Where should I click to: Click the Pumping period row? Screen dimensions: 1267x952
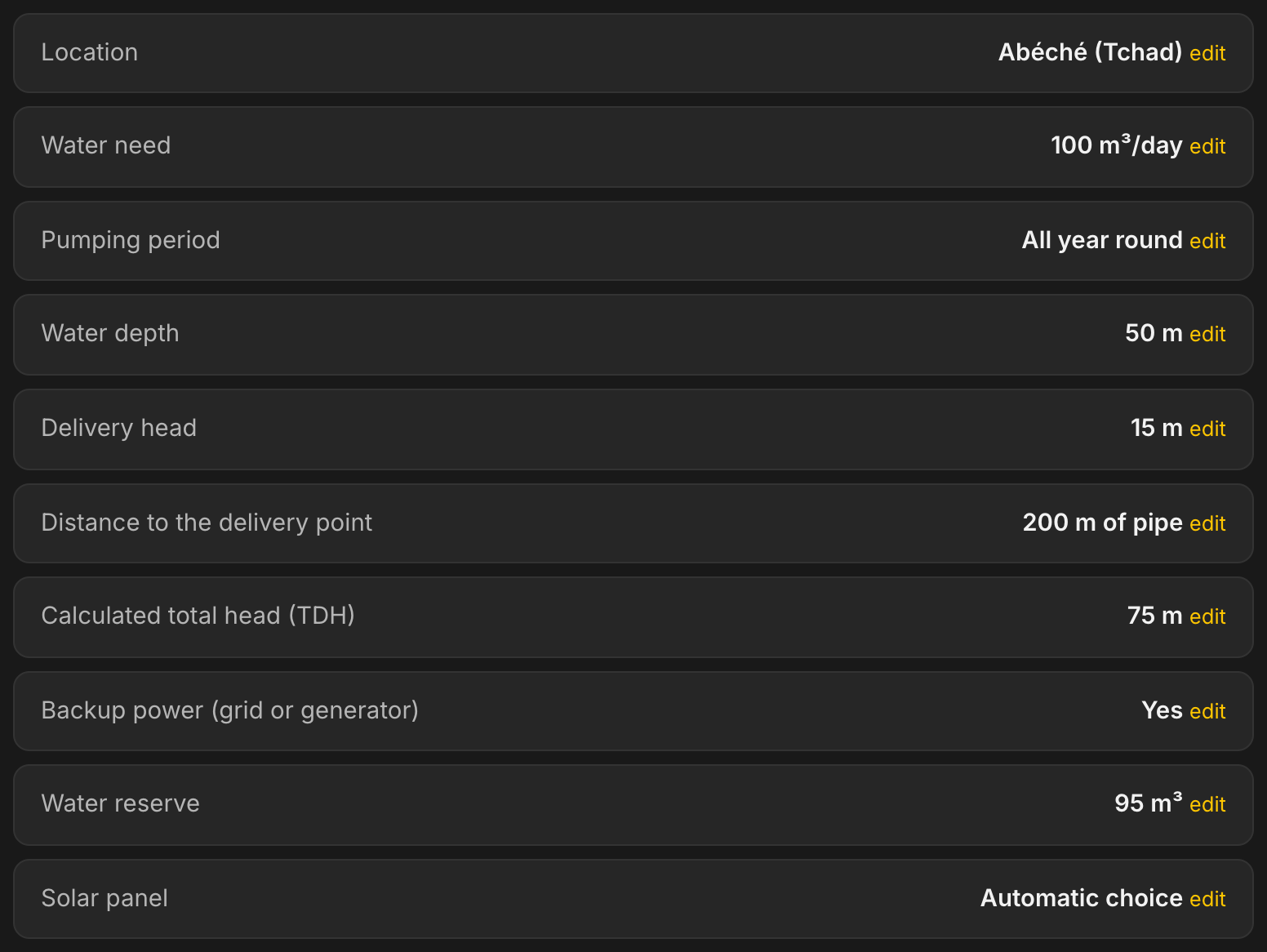click(633, 241)
